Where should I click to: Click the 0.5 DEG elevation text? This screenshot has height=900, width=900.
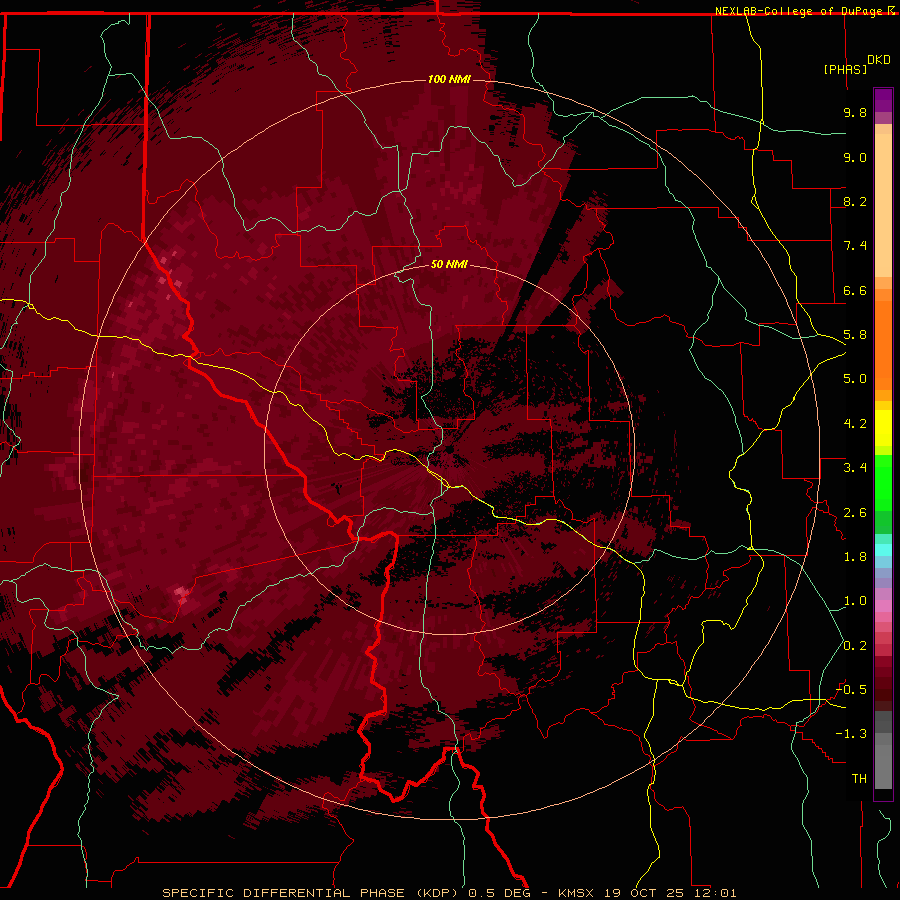tap(499, 893)
